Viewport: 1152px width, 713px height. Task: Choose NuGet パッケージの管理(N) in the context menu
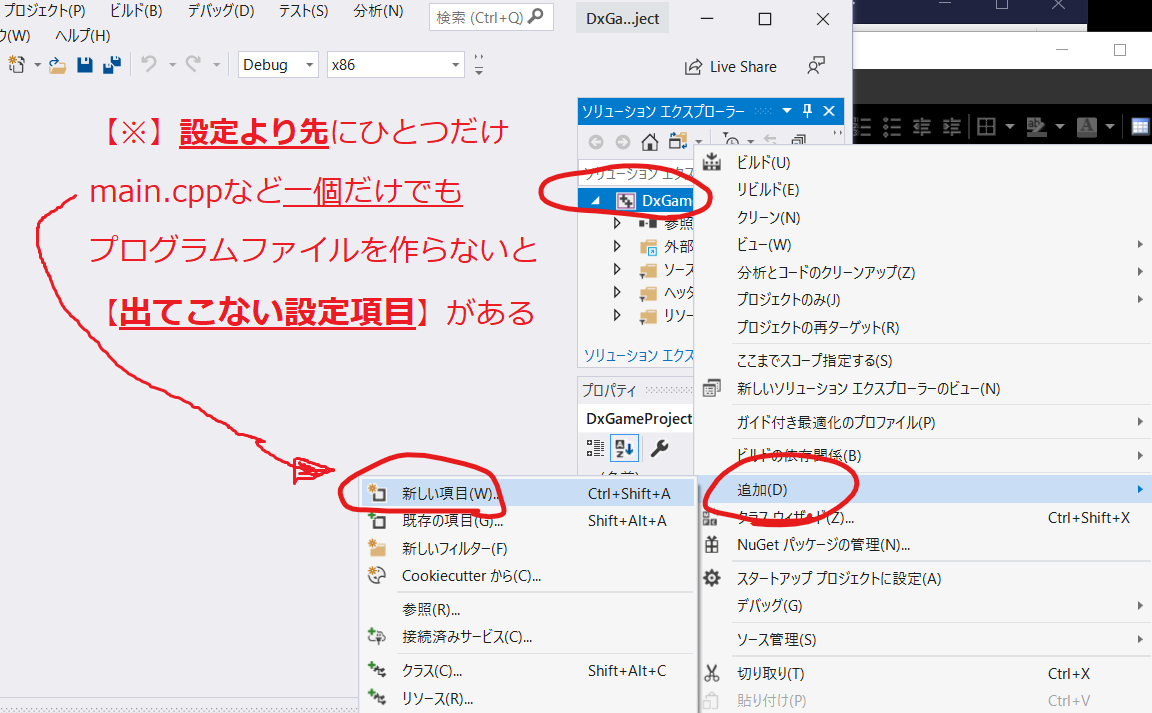click(924, 545)
